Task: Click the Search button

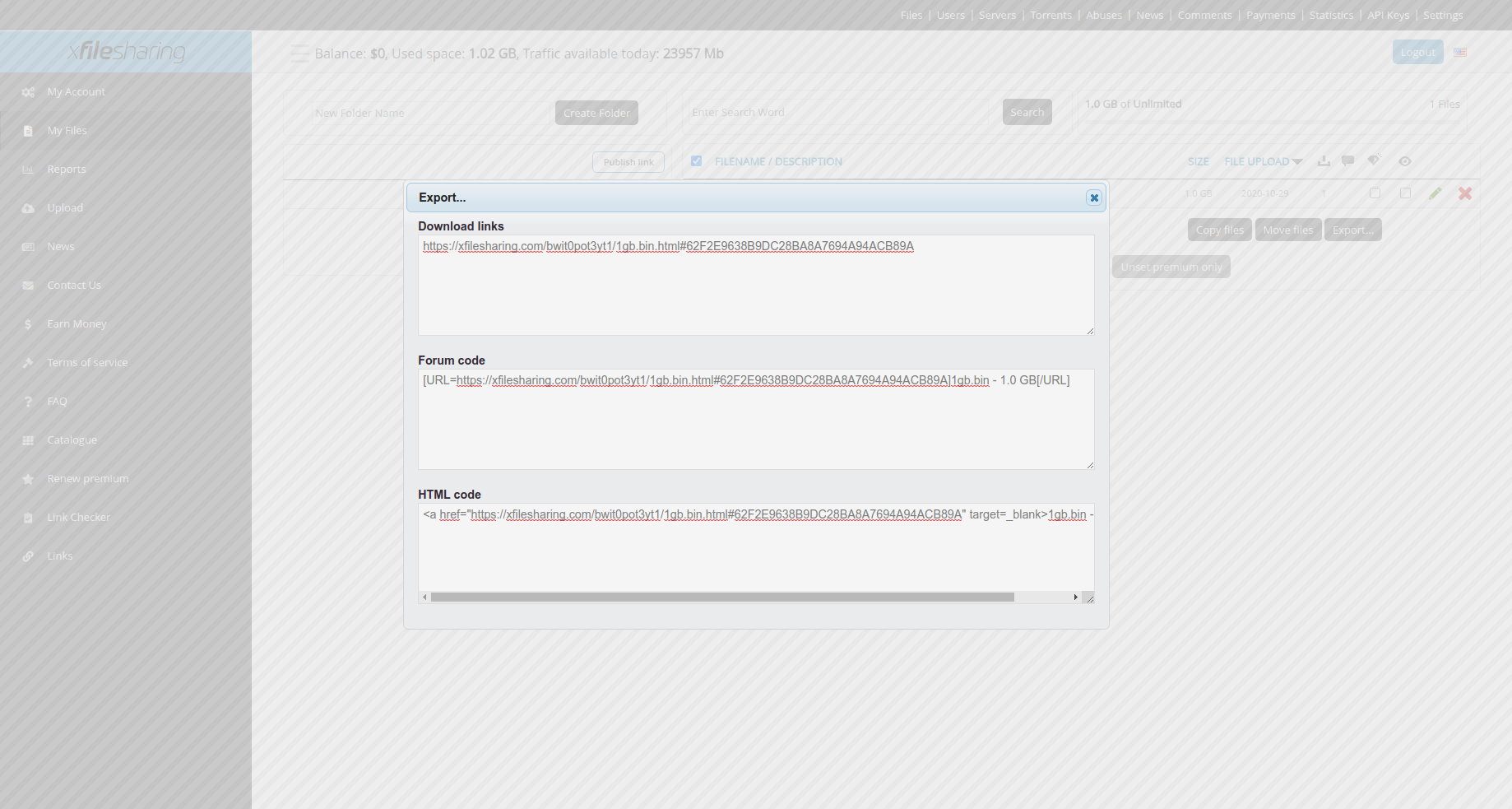Action: (x=1027, y=112)
